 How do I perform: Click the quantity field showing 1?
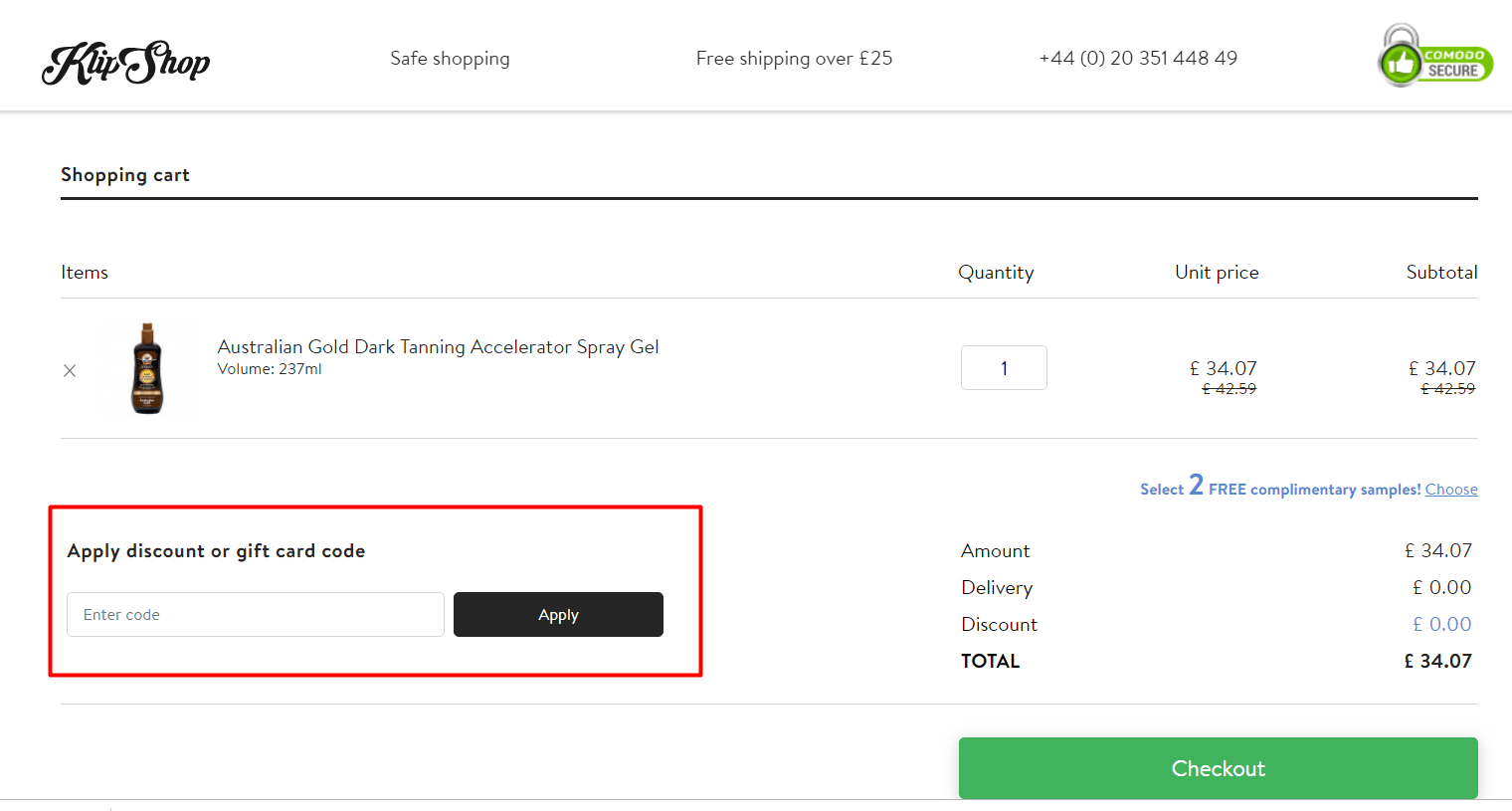coord(1004,367)
